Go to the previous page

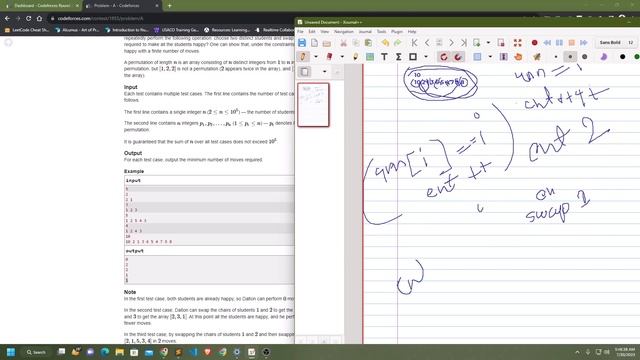(x=427, y=42)
